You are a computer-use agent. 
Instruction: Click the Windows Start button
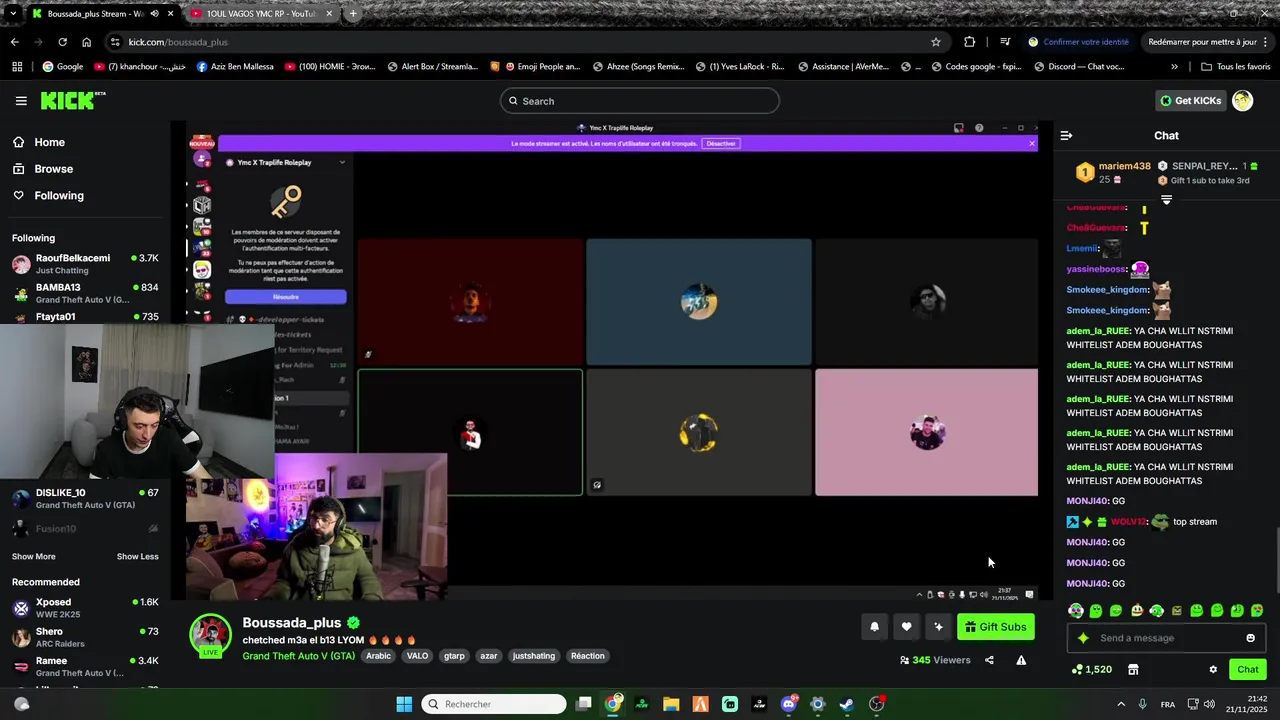tap(404, 704)
